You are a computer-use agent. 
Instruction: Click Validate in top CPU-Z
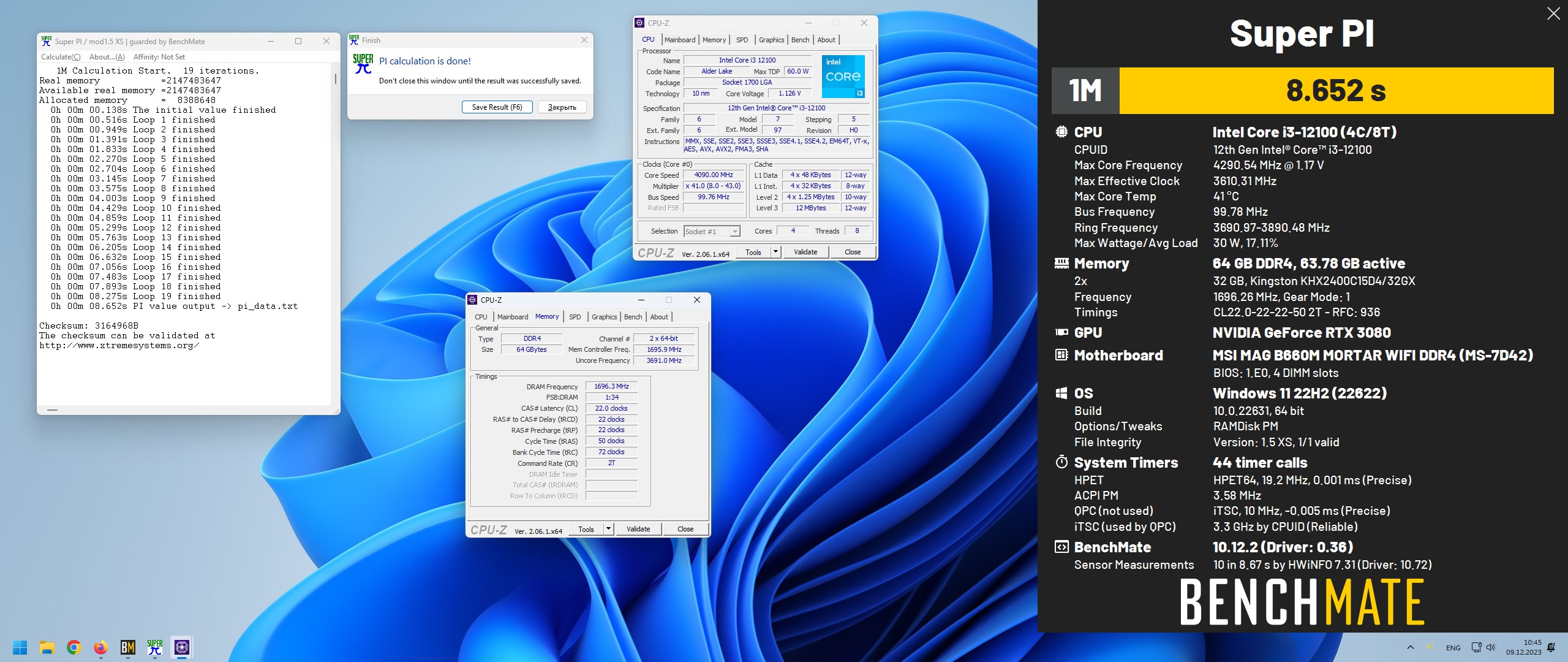805,252
